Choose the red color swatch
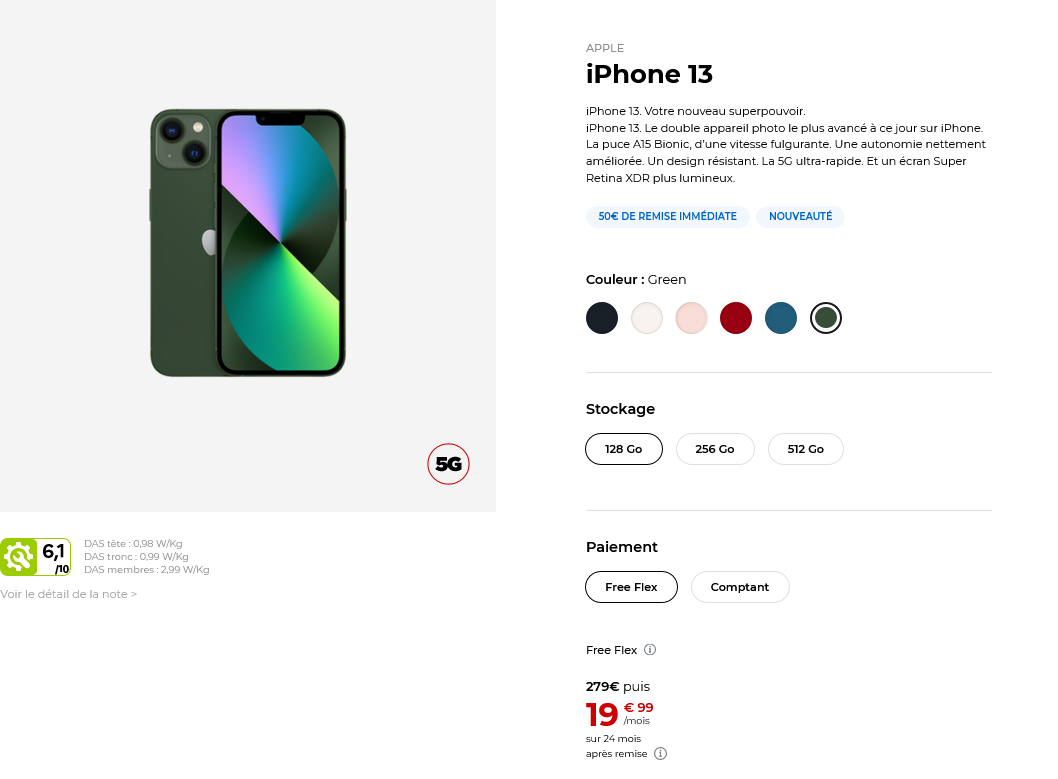 point(736,318)
